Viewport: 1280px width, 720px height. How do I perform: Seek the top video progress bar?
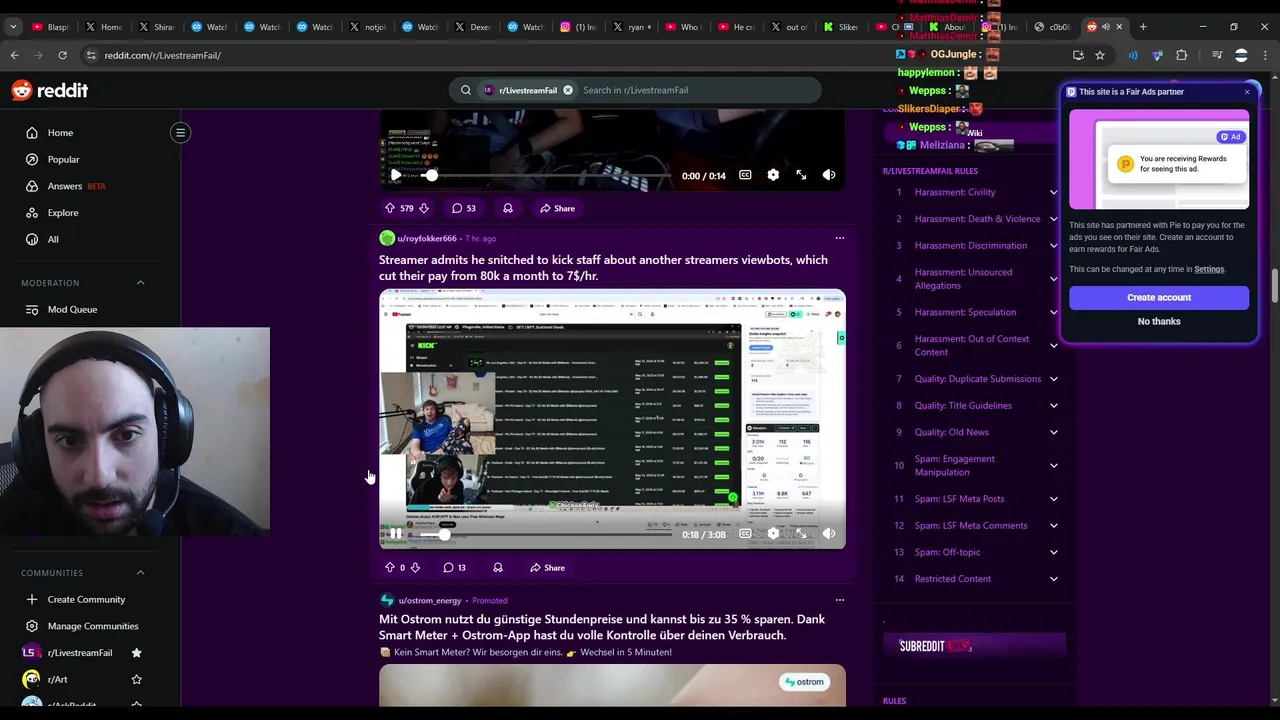click(x=545, y=175)
